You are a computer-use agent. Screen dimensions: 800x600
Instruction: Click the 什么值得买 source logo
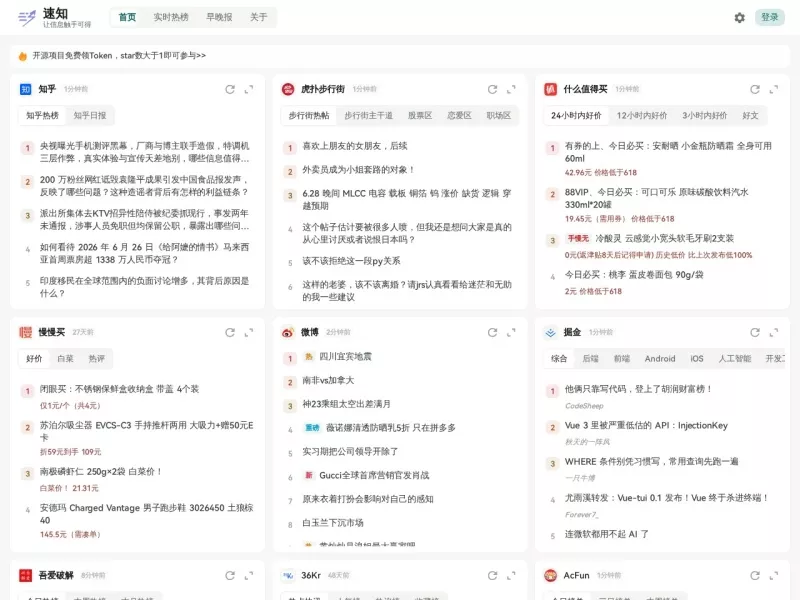[x=551, y=89]
